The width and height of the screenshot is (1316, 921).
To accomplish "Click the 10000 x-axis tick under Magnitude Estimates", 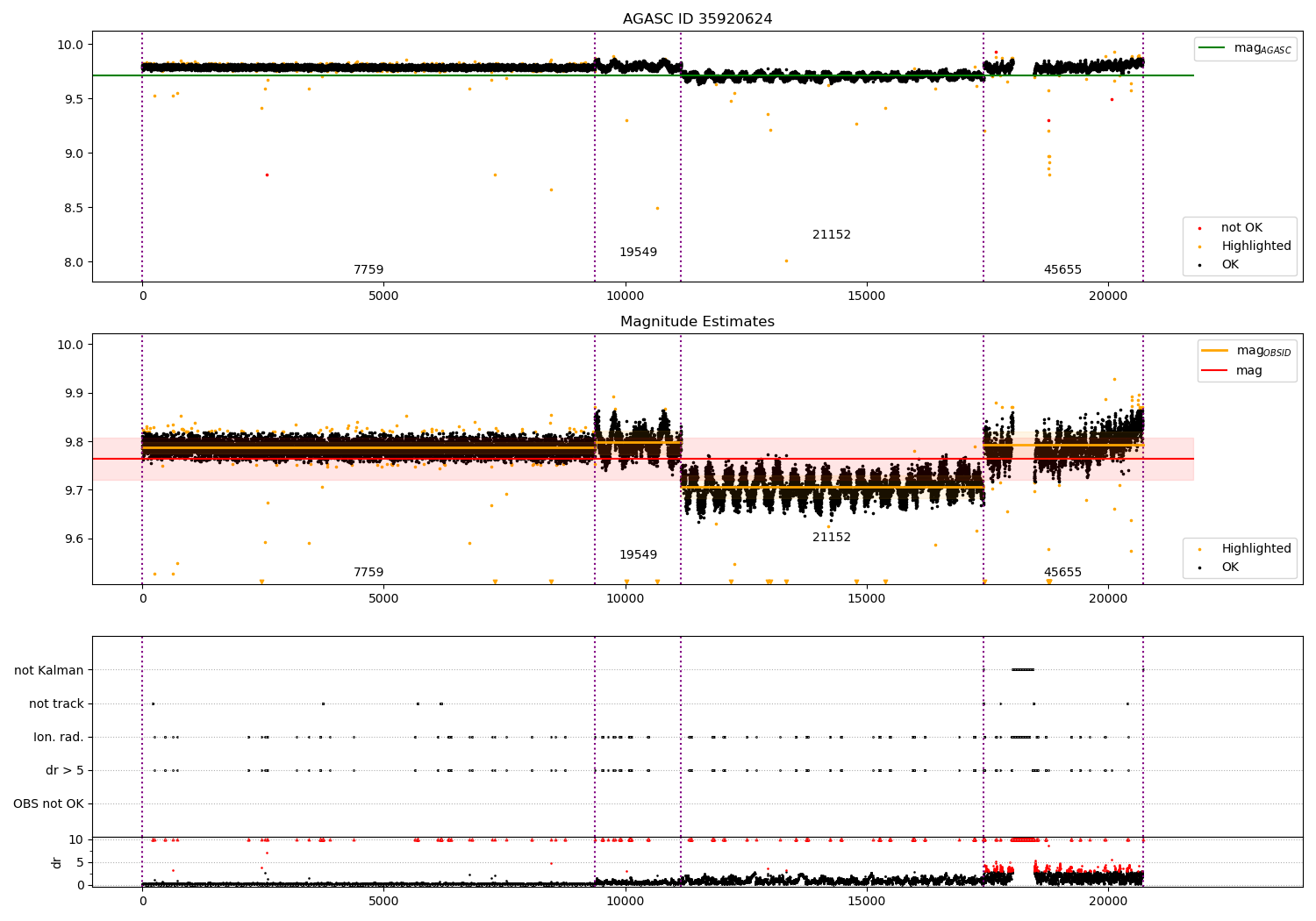I will click(x=626, y=599).
